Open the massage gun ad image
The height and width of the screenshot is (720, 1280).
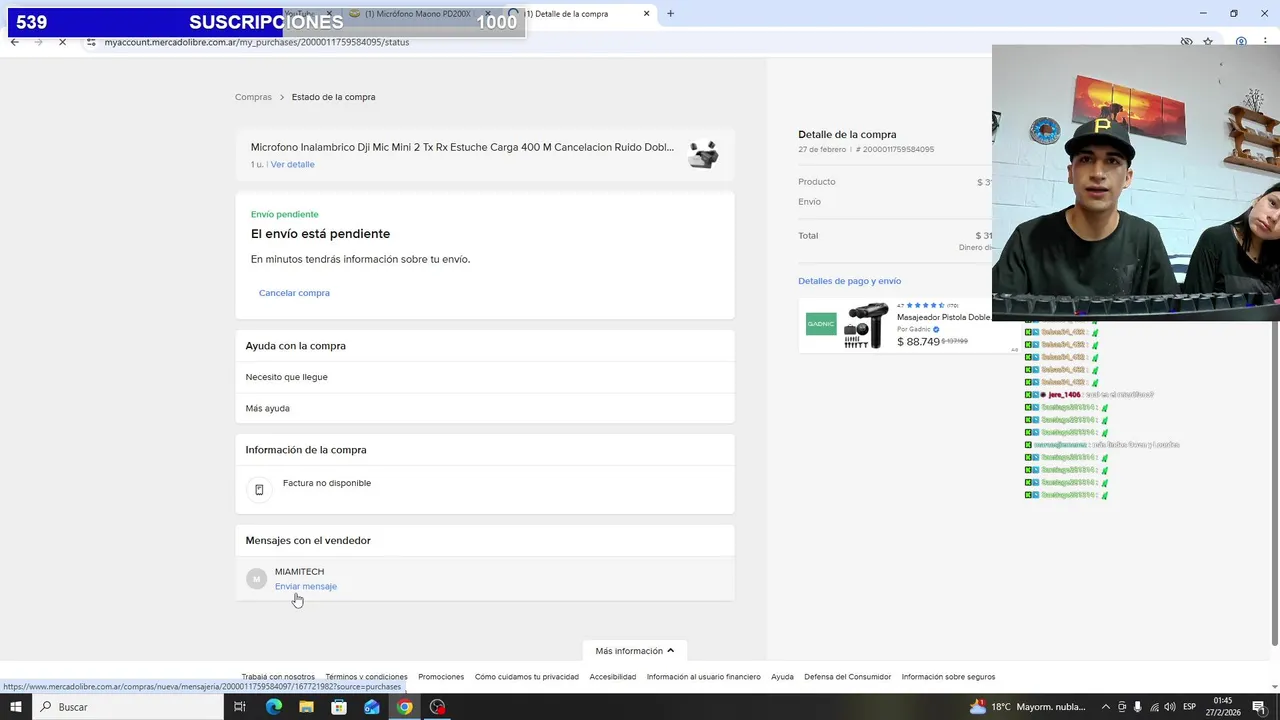(865, 326)
